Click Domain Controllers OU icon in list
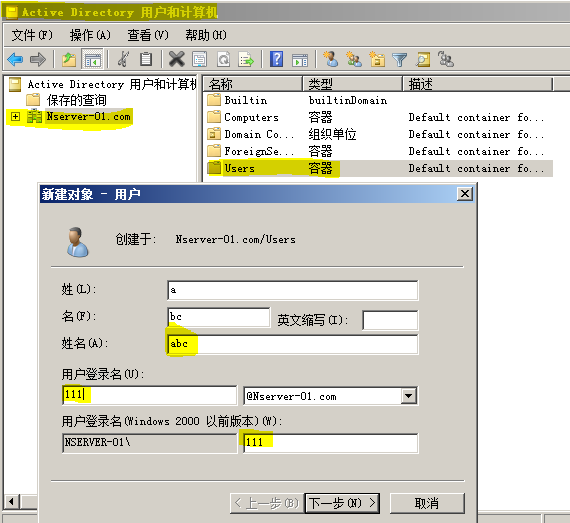570x523 pixels. pyautogui.click(x=214, y=134)
